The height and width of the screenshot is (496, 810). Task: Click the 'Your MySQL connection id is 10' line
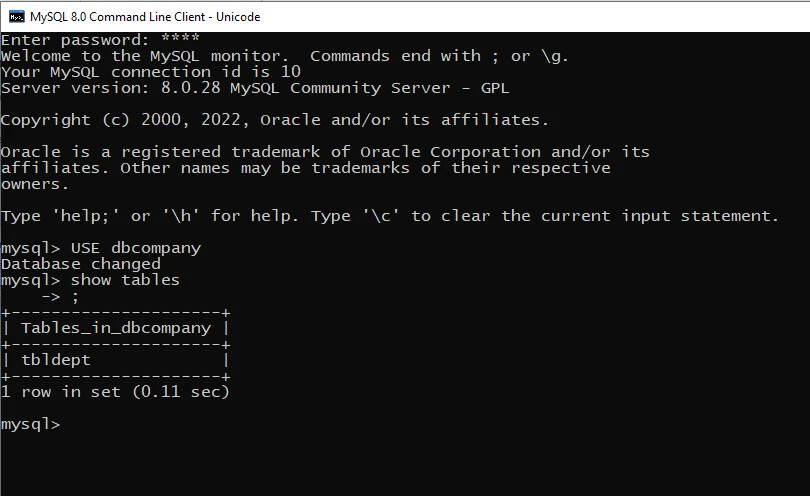150,72
